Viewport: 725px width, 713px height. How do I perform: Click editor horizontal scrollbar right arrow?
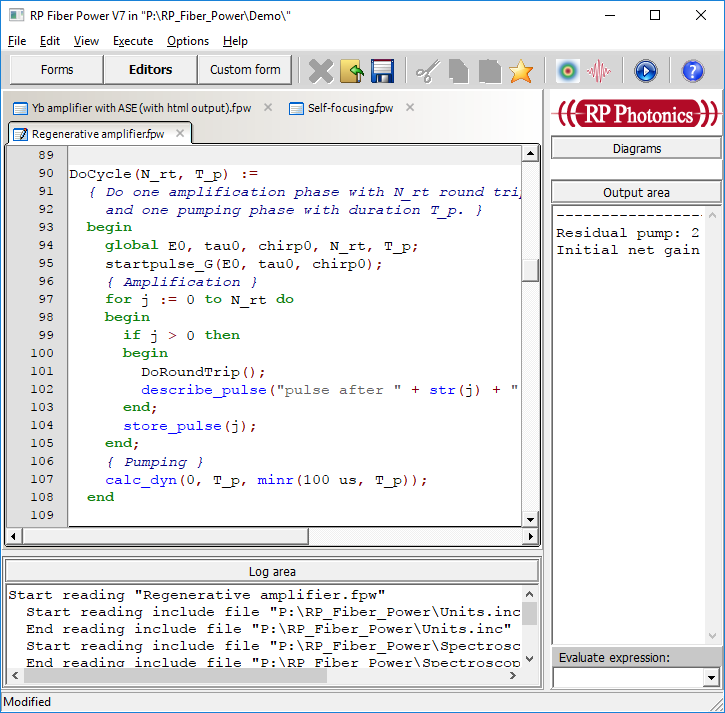(x=530, y=536)
